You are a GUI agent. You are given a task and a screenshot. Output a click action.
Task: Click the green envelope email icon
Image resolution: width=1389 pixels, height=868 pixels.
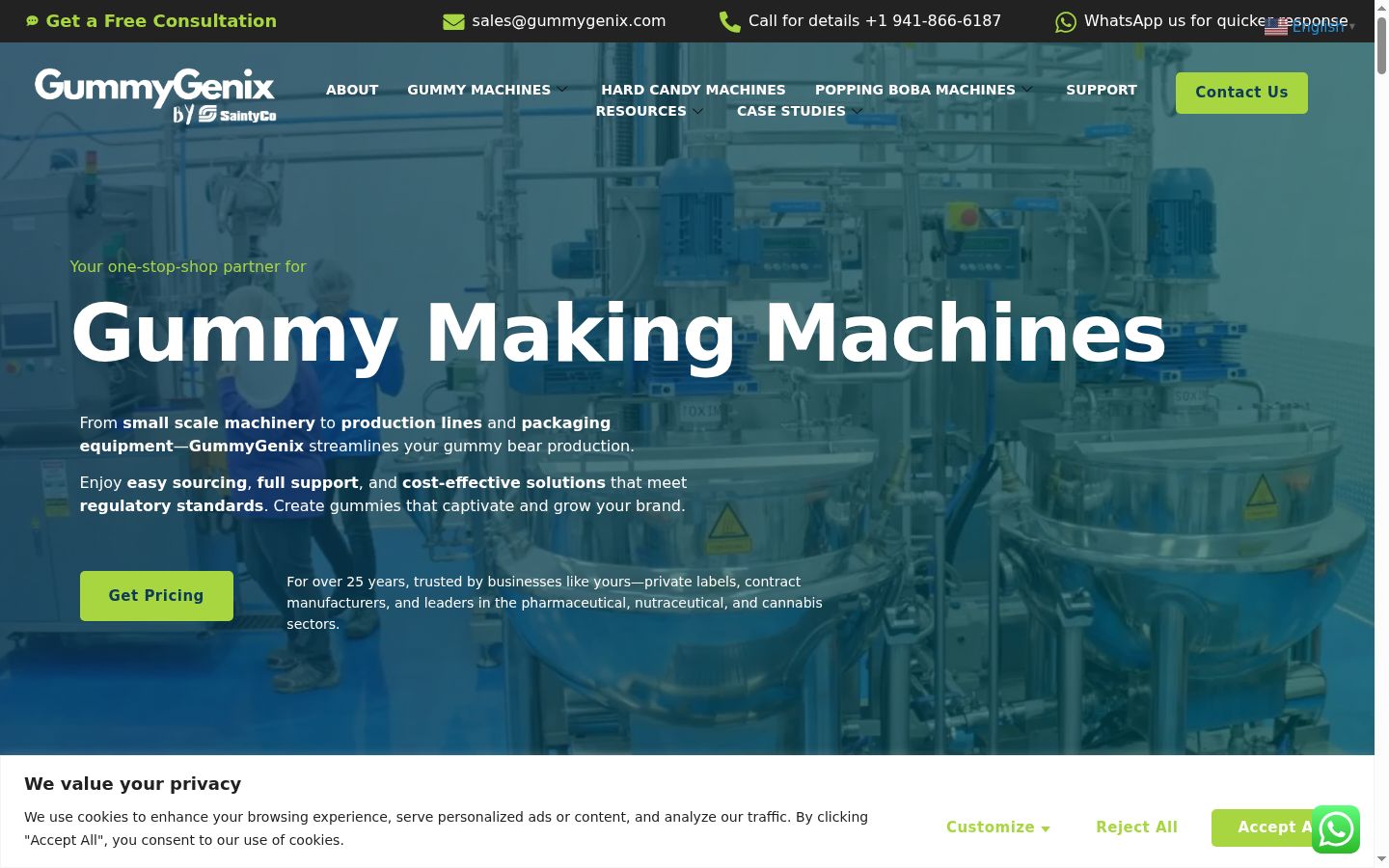[x=453, y=21]
